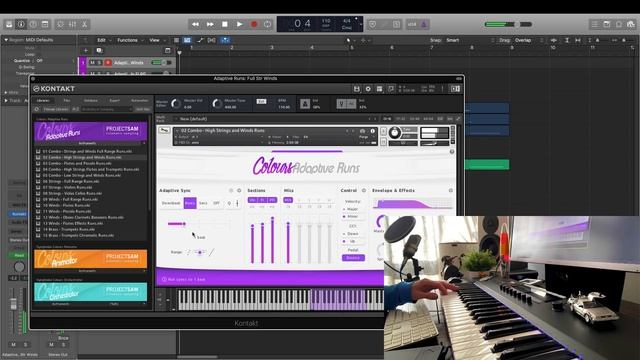Open the Mixer from the Logic toolbar
This screenshot has width=640, height=360.
(72, 24)
